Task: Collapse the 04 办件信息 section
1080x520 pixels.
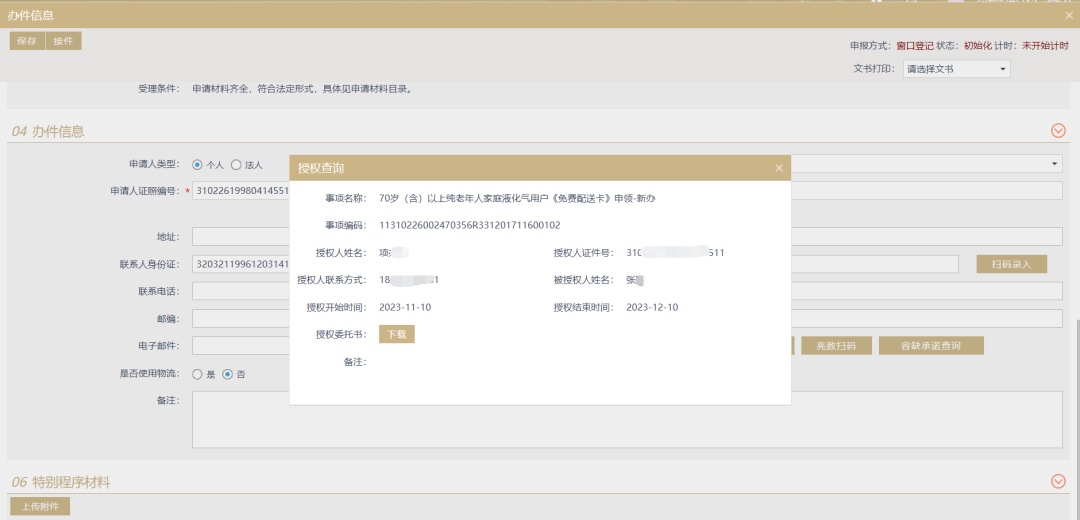Action: tap(1058, 131)
